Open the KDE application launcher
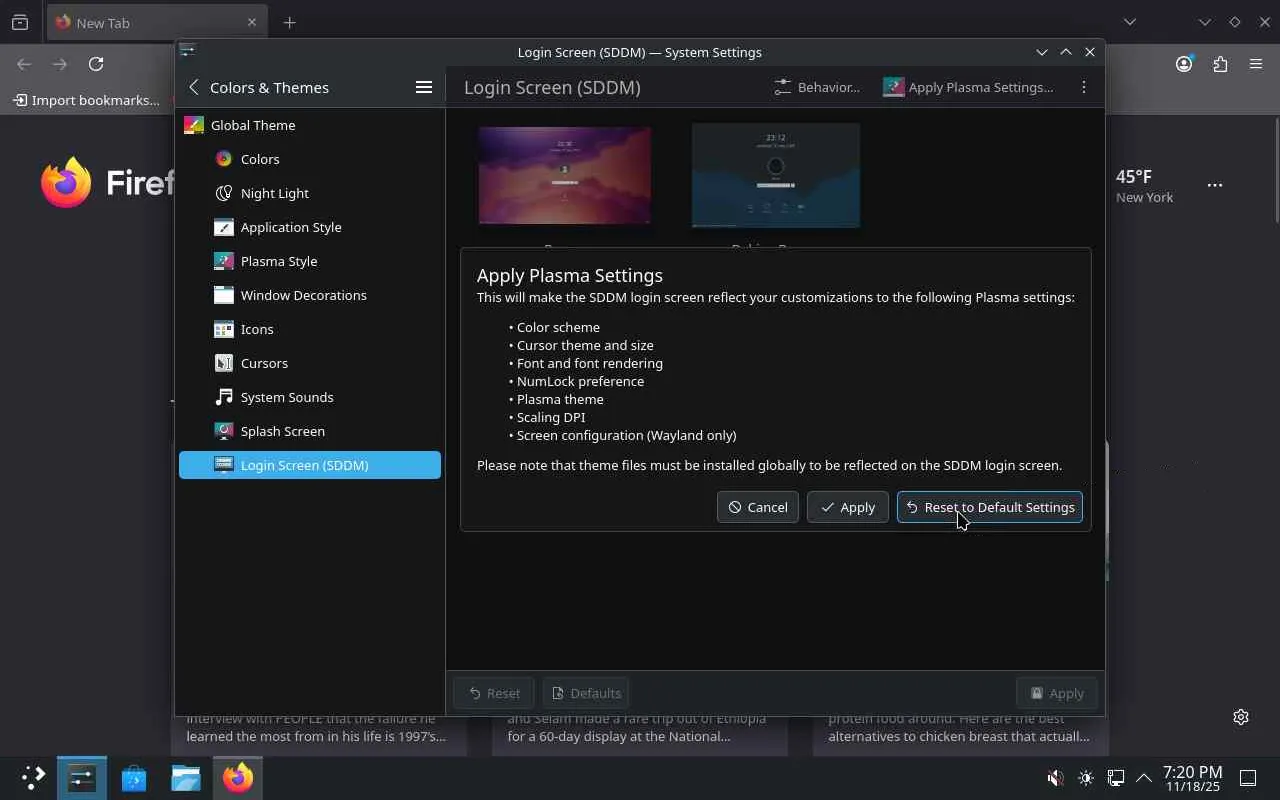 click(33, 777)
